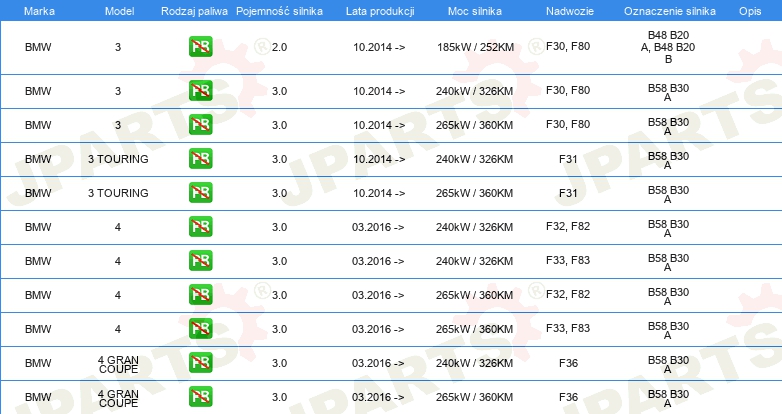This screenshot has height=414, width=782.
Task: Click 10.2014 -> date in the 2.0 row
Action: pos(379,47)
